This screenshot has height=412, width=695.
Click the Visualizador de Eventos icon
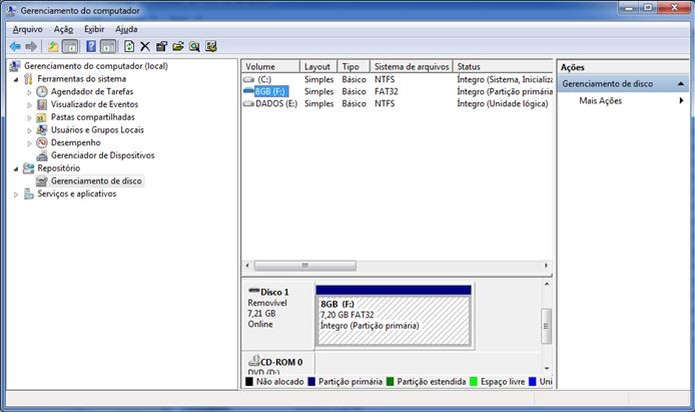click(42, 105)
